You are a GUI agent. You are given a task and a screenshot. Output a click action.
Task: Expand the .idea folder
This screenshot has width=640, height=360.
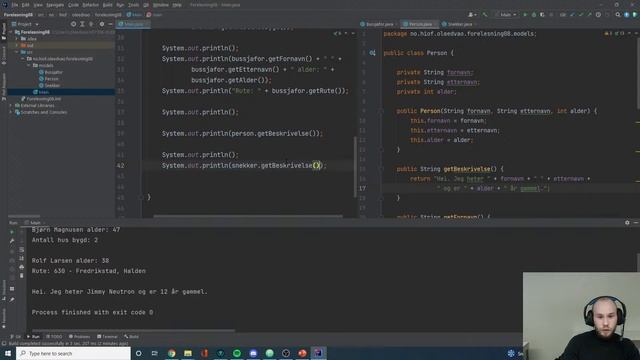[x=17, y=39]
